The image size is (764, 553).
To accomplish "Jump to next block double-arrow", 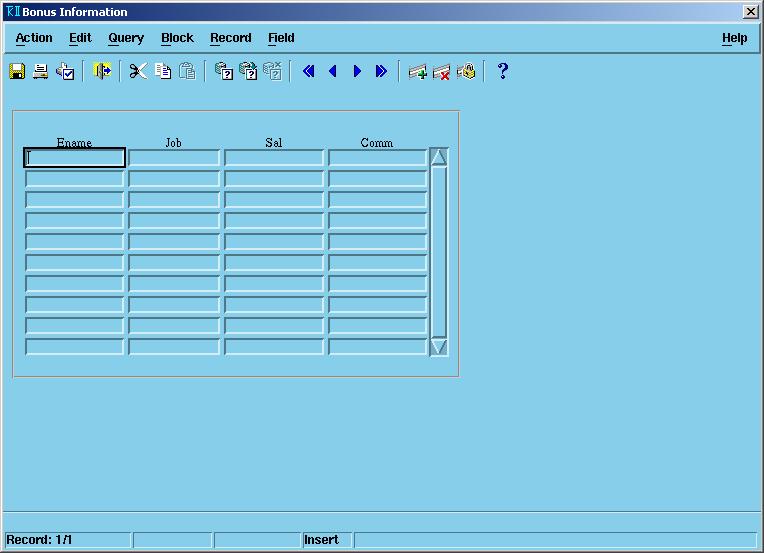I will [381, 71].
